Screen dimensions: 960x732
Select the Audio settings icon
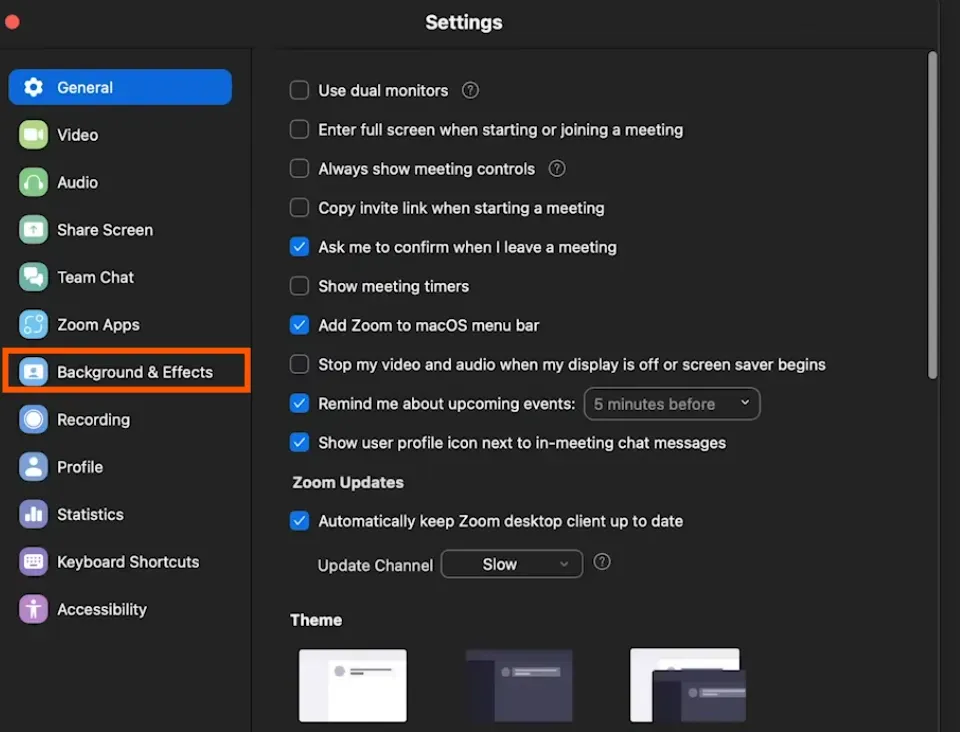(x=33, y=182)
